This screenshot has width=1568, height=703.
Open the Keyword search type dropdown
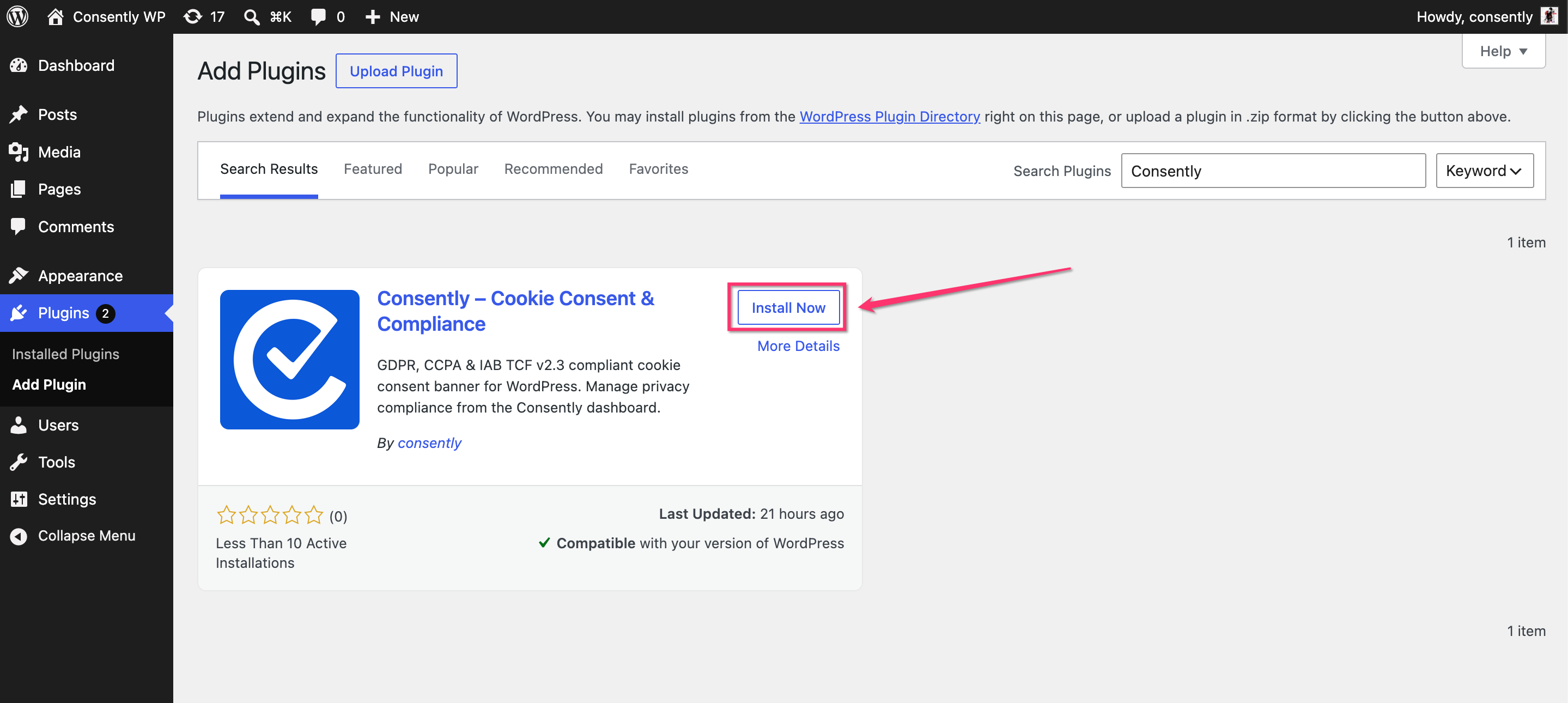[1484, 171]
